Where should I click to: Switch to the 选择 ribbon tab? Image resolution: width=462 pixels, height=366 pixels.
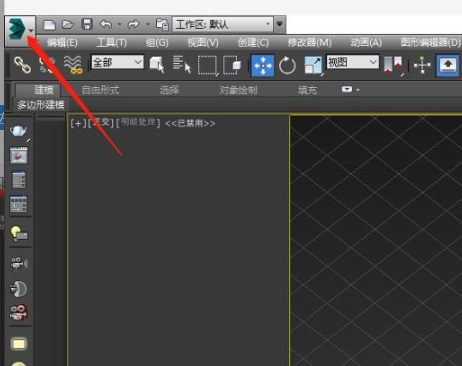[x=169, y=90]
